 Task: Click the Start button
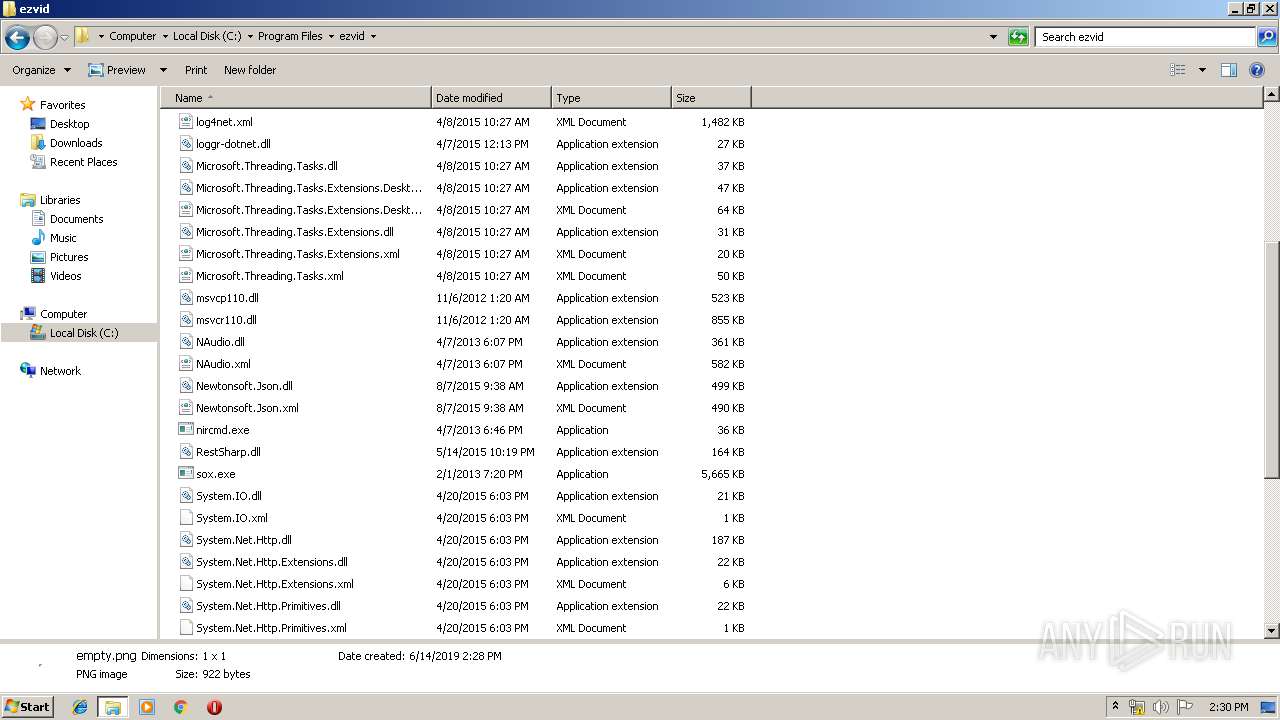28,707
